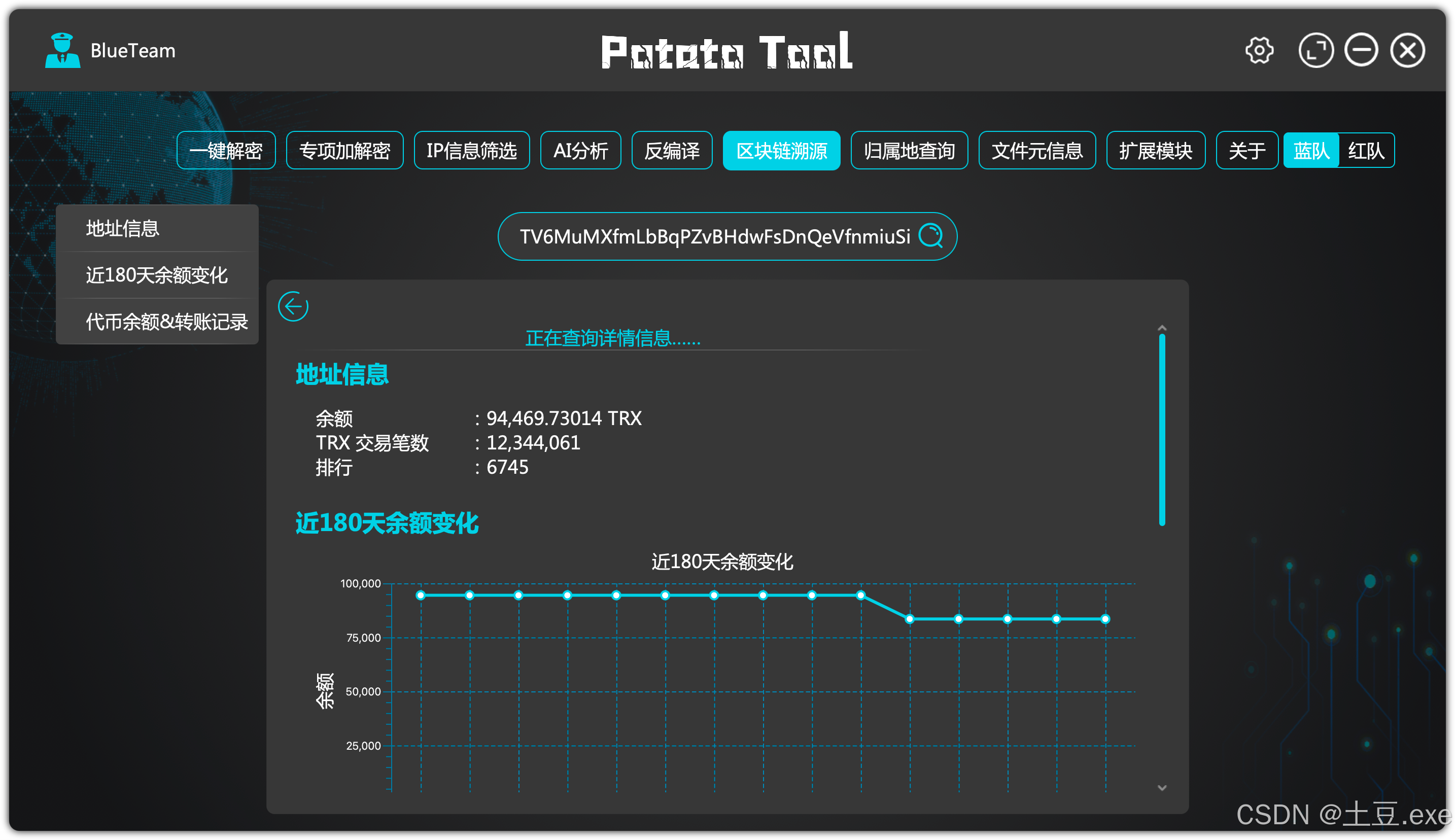This screenshot has width=1455, height=840.
Task: Select 代币余额&转账记录 in the side menu
Action: [x=166, y=322]
